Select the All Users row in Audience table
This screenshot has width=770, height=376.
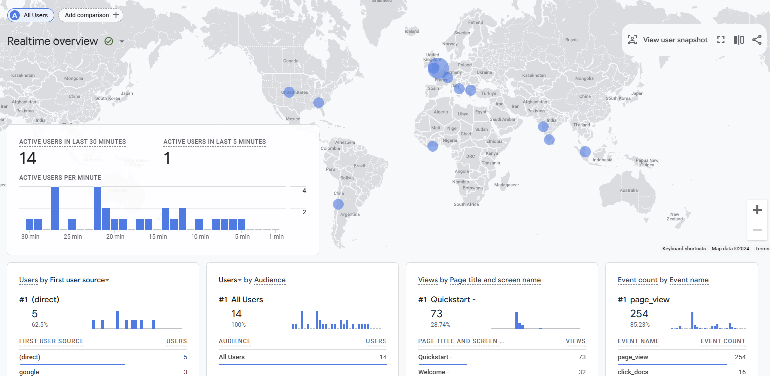tap(302, 357)
